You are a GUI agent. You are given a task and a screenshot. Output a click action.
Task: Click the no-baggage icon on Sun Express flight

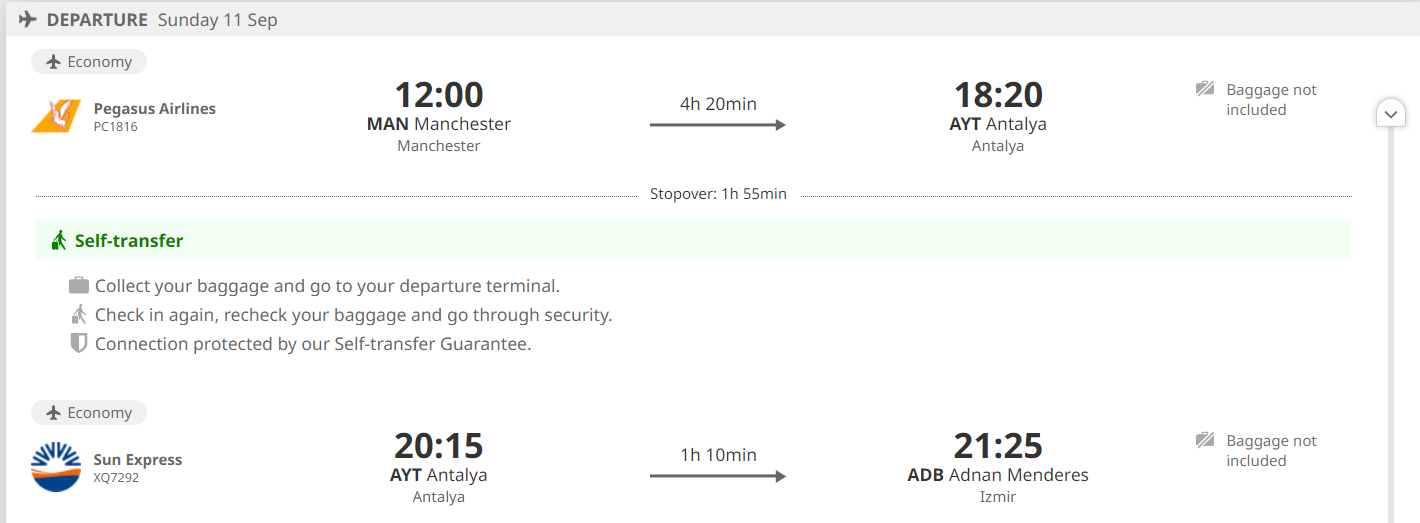tap(1205, 440)
